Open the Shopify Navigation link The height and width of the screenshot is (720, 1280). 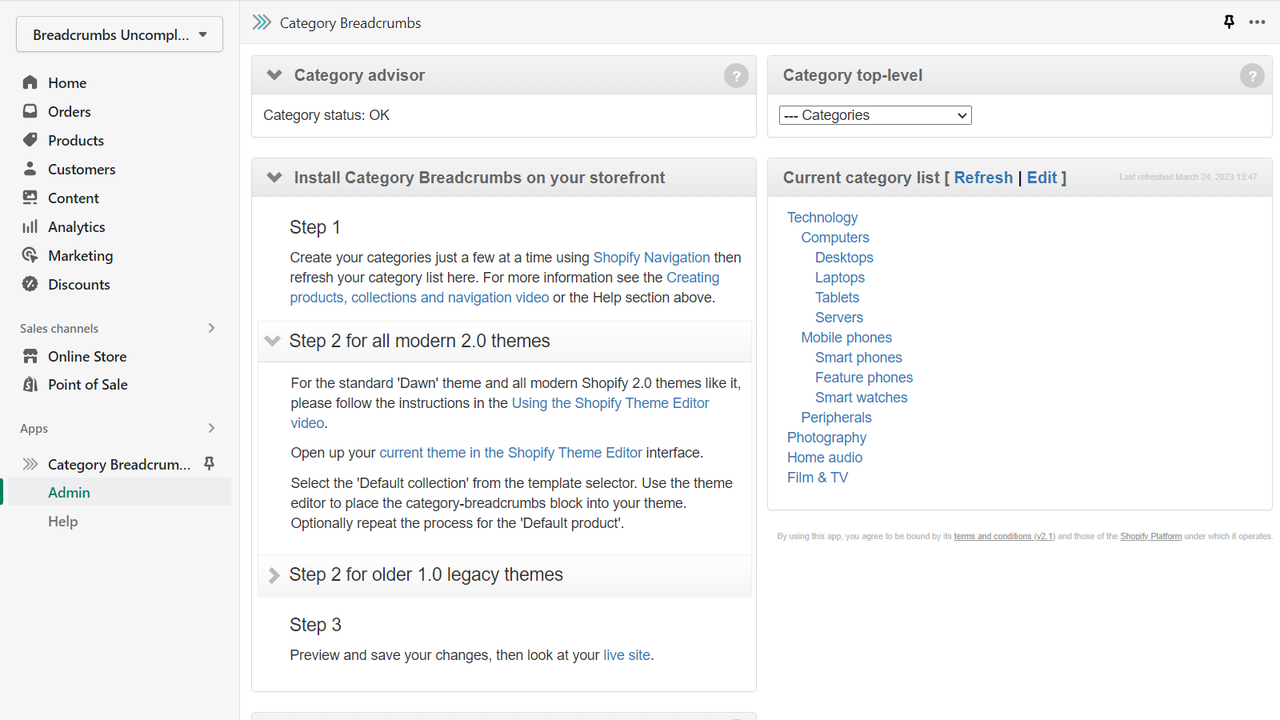(x=651, y=257)
